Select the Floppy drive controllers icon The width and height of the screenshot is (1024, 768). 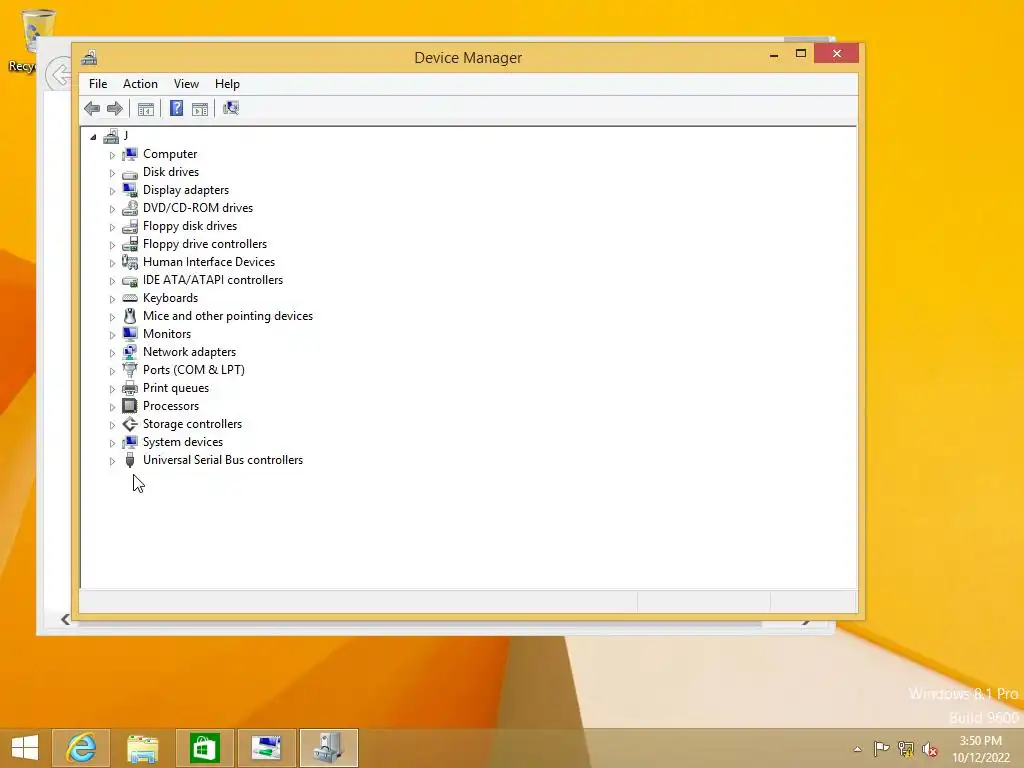tap(130, 244)
